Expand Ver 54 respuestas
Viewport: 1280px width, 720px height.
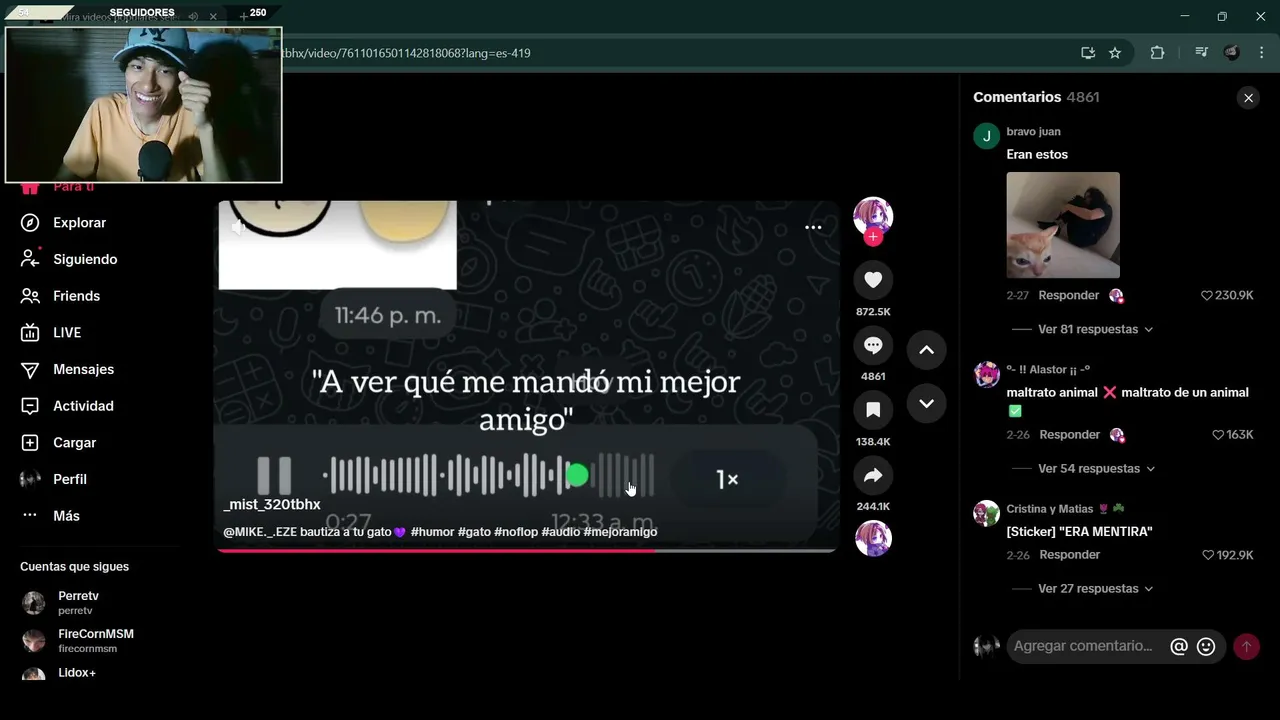pos(1095,468)
